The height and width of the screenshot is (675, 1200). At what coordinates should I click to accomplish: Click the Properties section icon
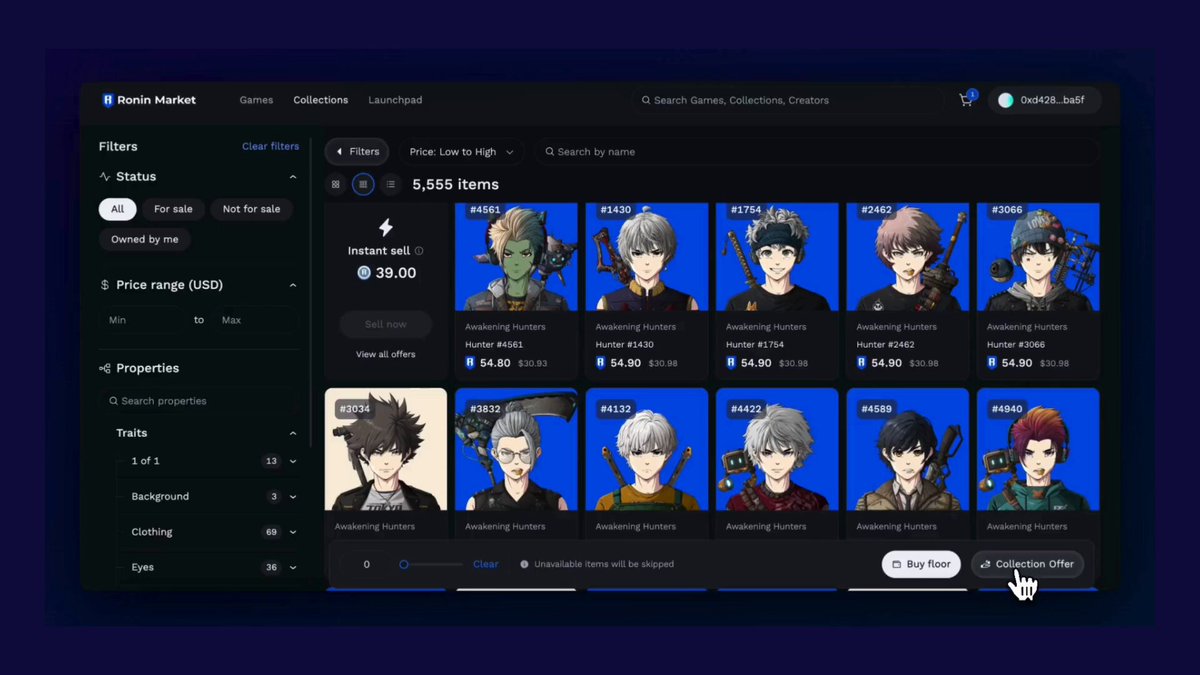pyautogui.click(x=105, y=368)
